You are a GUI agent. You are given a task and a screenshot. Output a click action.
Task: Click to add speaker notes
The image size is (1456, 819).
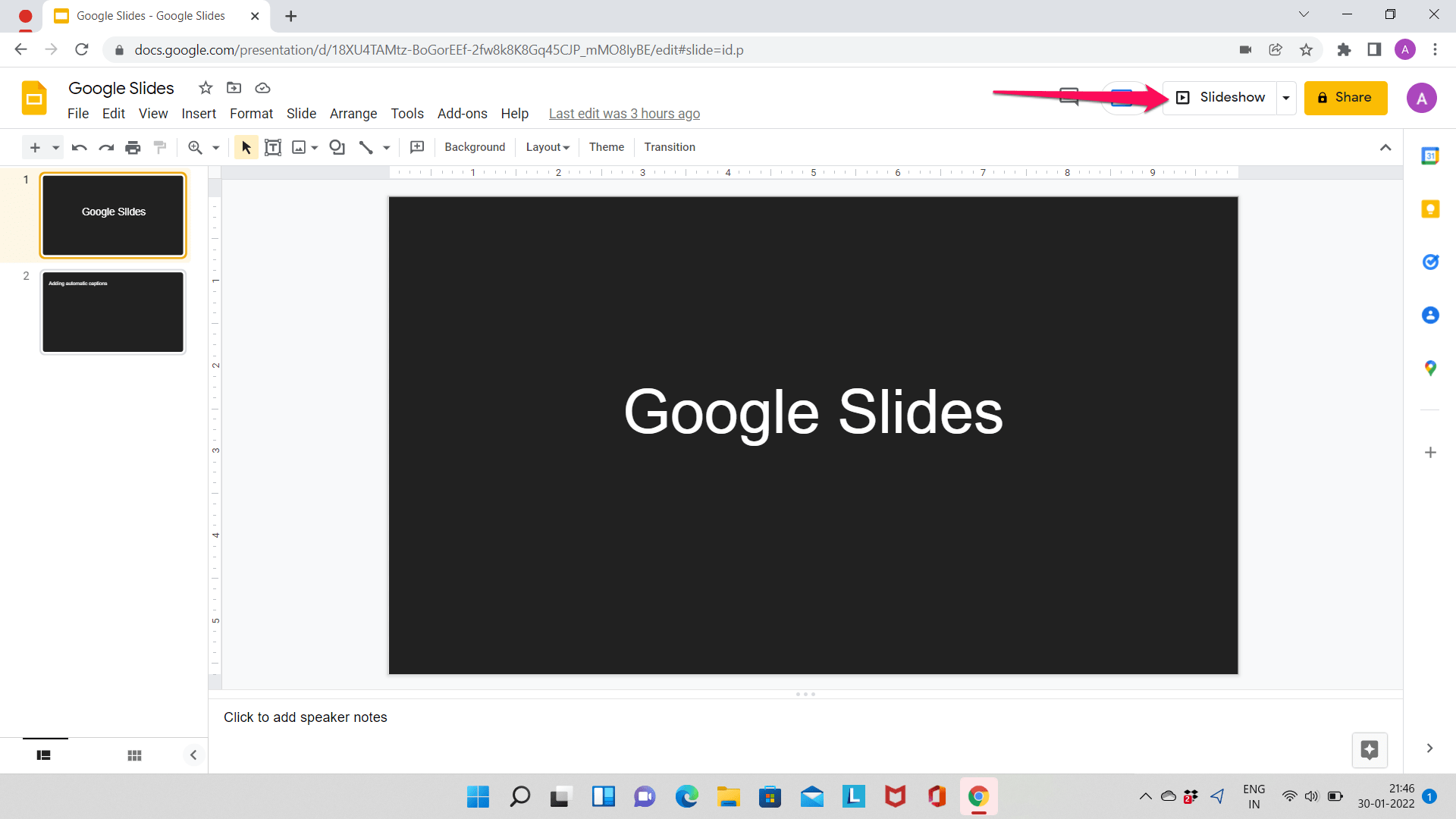(305, 717)
